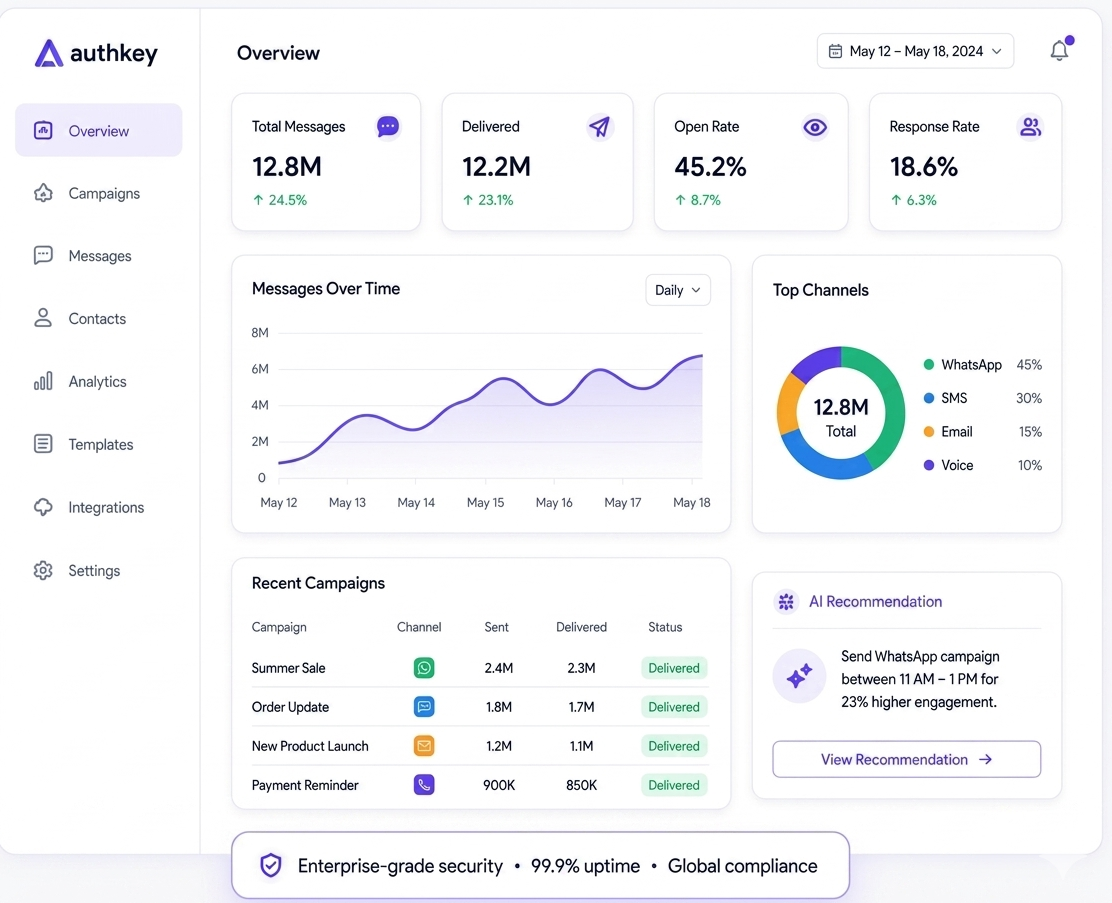Click the WhatsApp icon in Summer Sale row
This screenshot has height=903, width=1112.
point(424,667)
